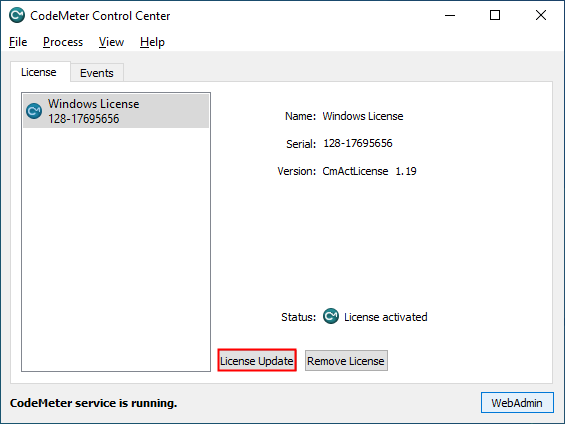Image resolution: width=565 pixels, height=424 pixels.
Task: Click the Name value Windows License
Action: (362, 116)
